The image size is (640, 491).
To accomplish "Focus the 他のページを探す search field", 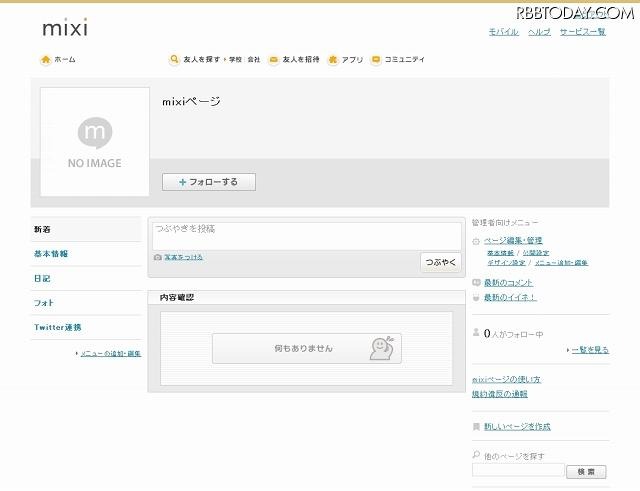I will point(518,470).
